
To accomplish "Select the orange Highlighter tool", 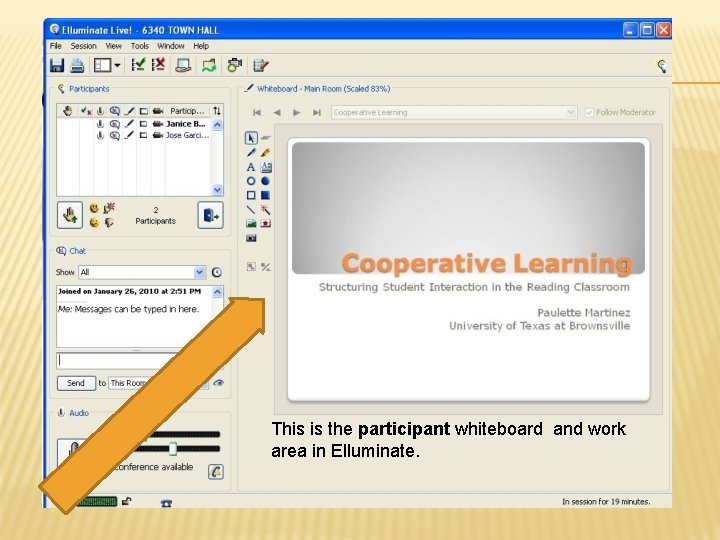I will tap(265, 152).
